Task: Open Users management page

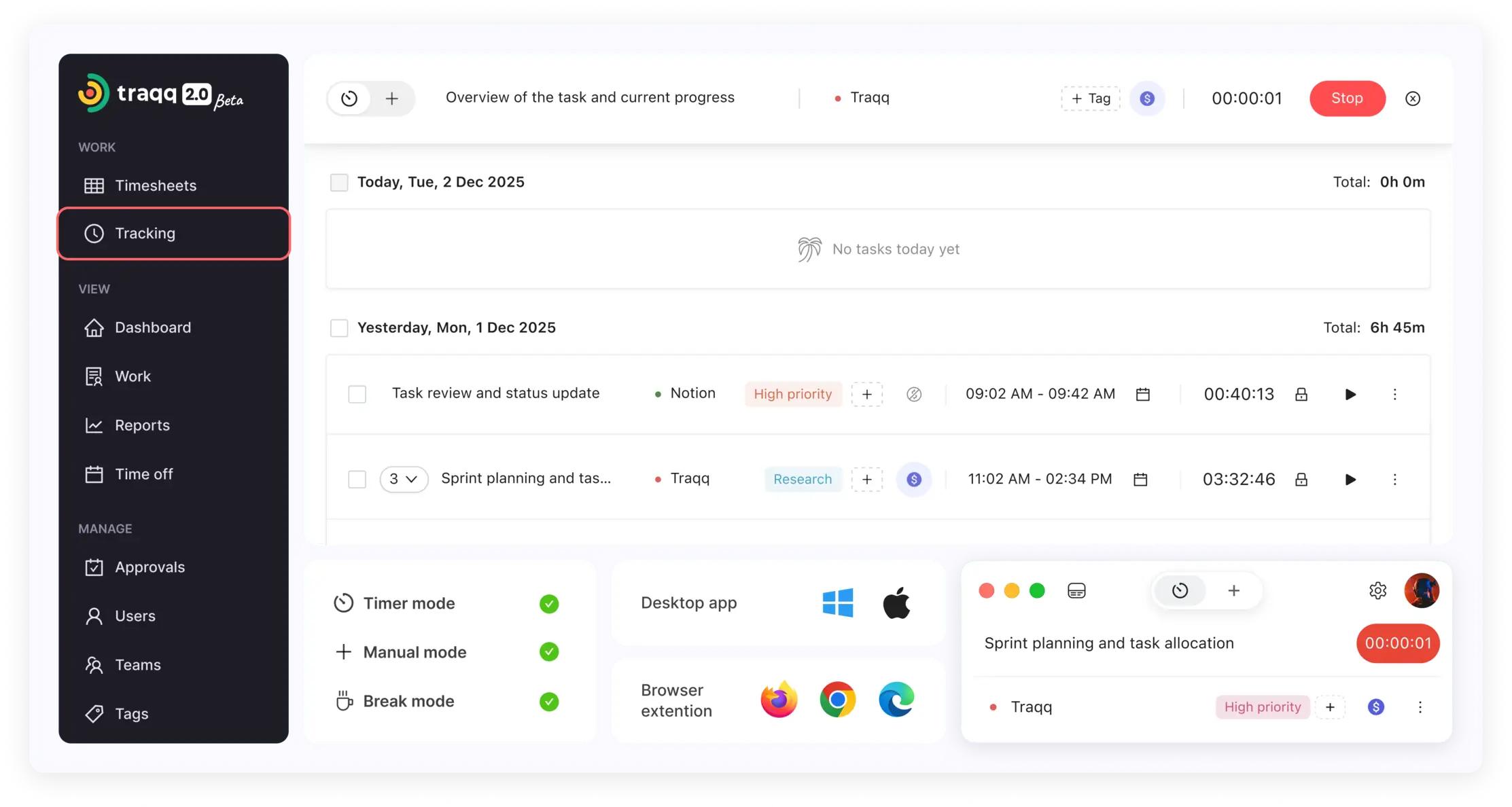Action: point(120,616)
